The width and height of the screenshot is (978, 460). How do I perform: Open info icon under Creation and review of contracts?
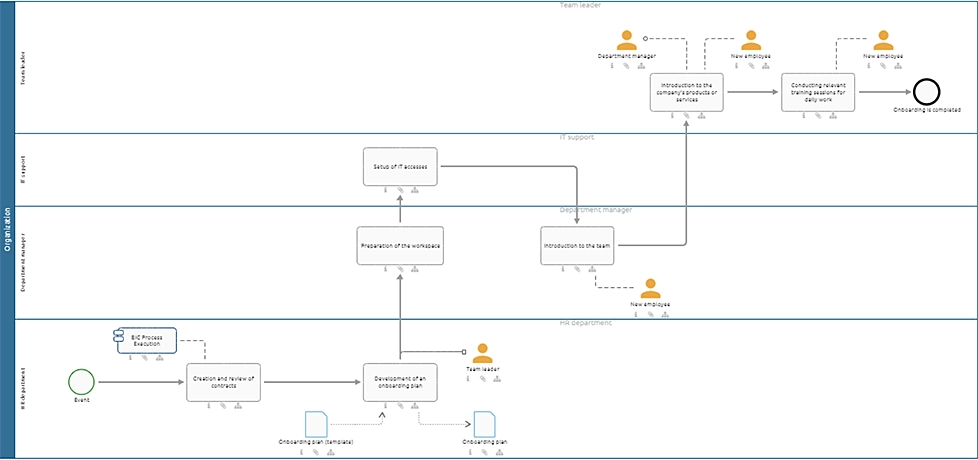pos(208,406)
